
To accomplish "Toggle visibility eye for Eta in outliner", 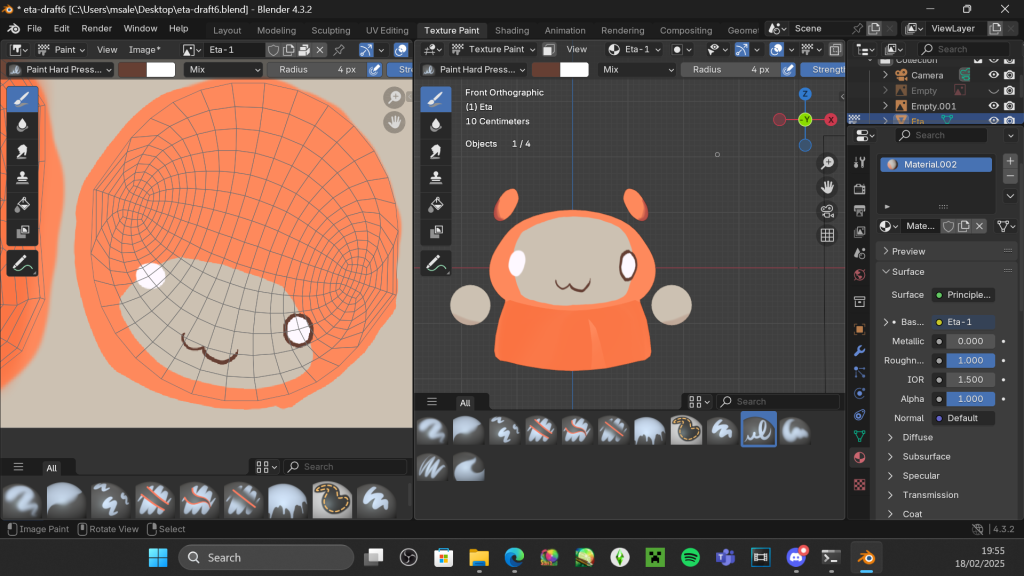I will click(x=993, y=120).
